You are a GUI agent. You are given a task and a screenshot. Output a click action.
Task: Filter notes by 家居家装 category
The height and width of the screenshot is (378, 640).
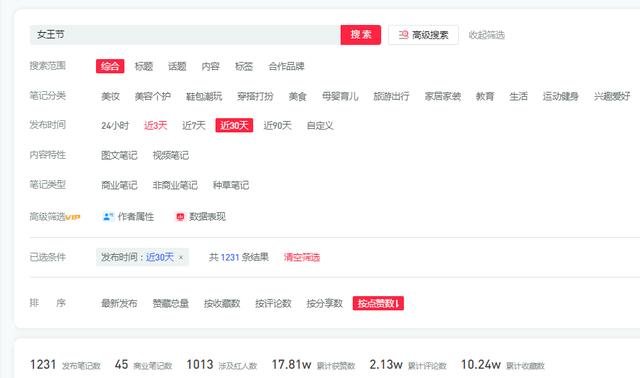coord(443,96)
